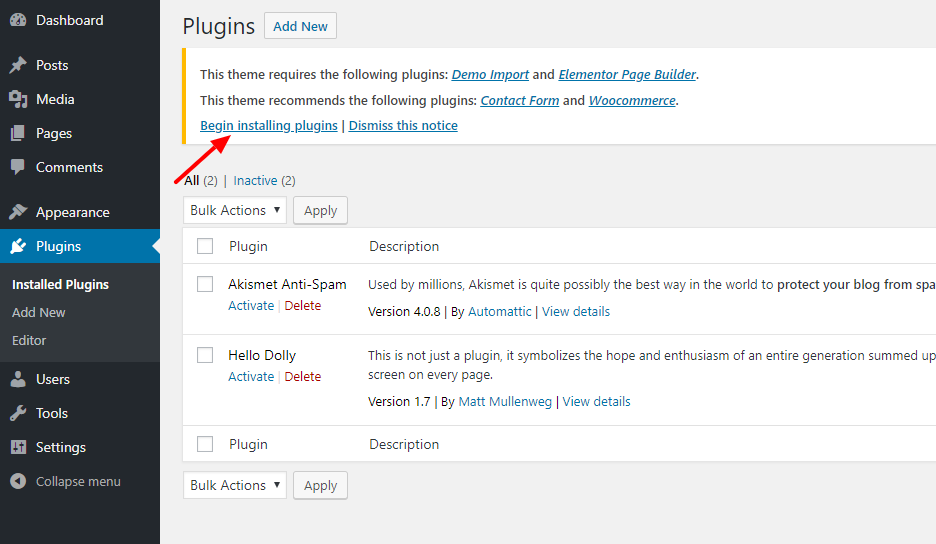Open the Settings menu
The width and height of the screenshot is (936, 544).
(80, 447)
